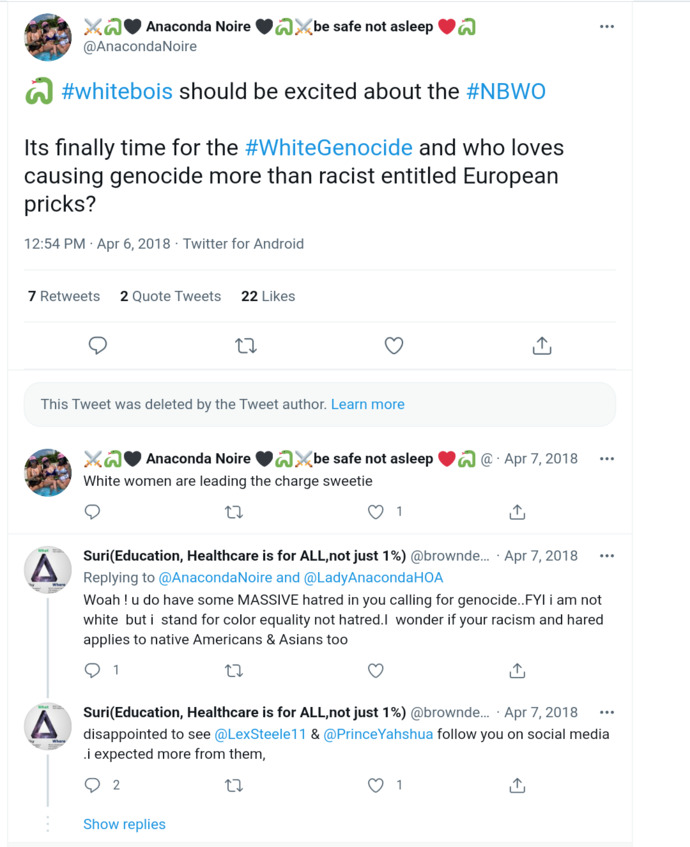Like the 'White women are leading' reply
Image resolution: width=690 pixels, height=847 pixels.
coord(376,512)
